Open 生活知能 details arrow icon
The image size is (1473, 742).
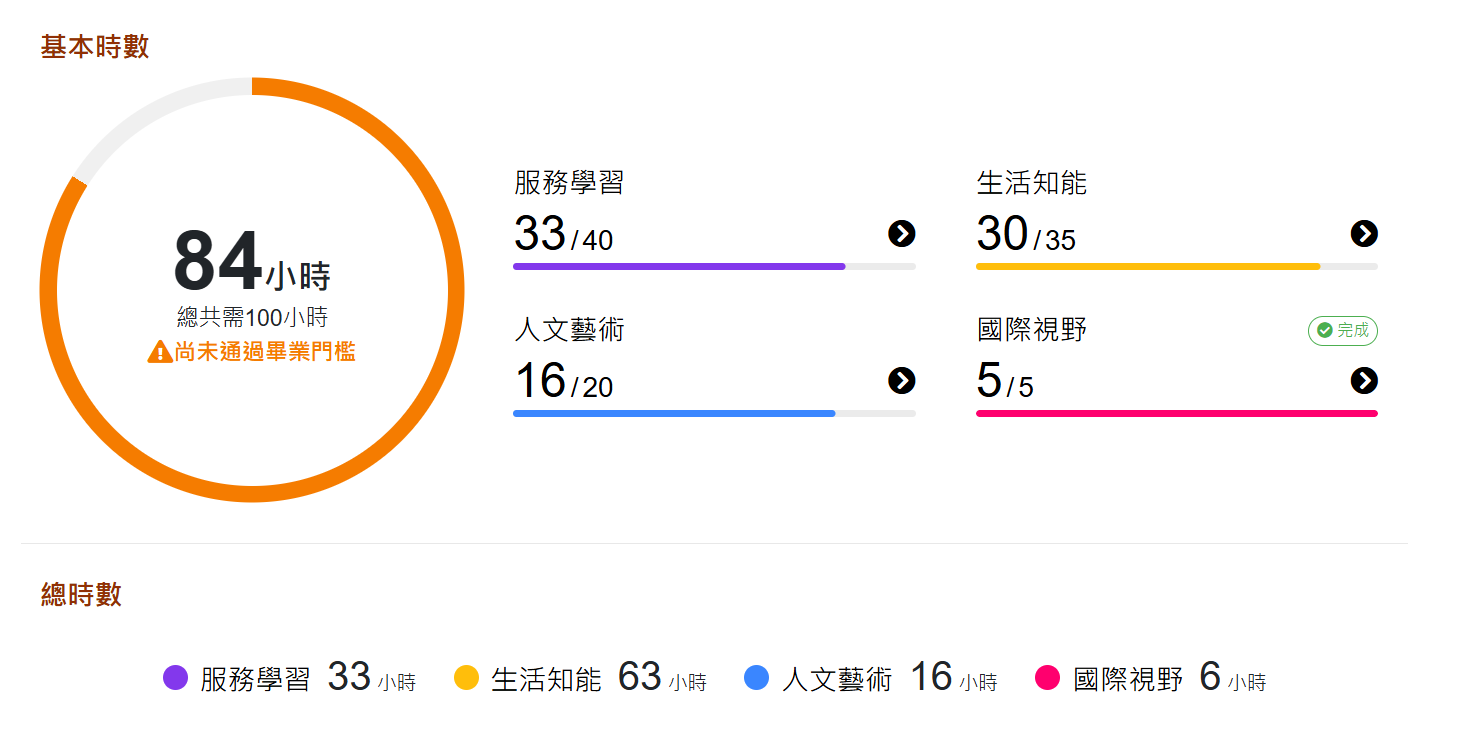pyautogui.click(x=1364, y=234)
